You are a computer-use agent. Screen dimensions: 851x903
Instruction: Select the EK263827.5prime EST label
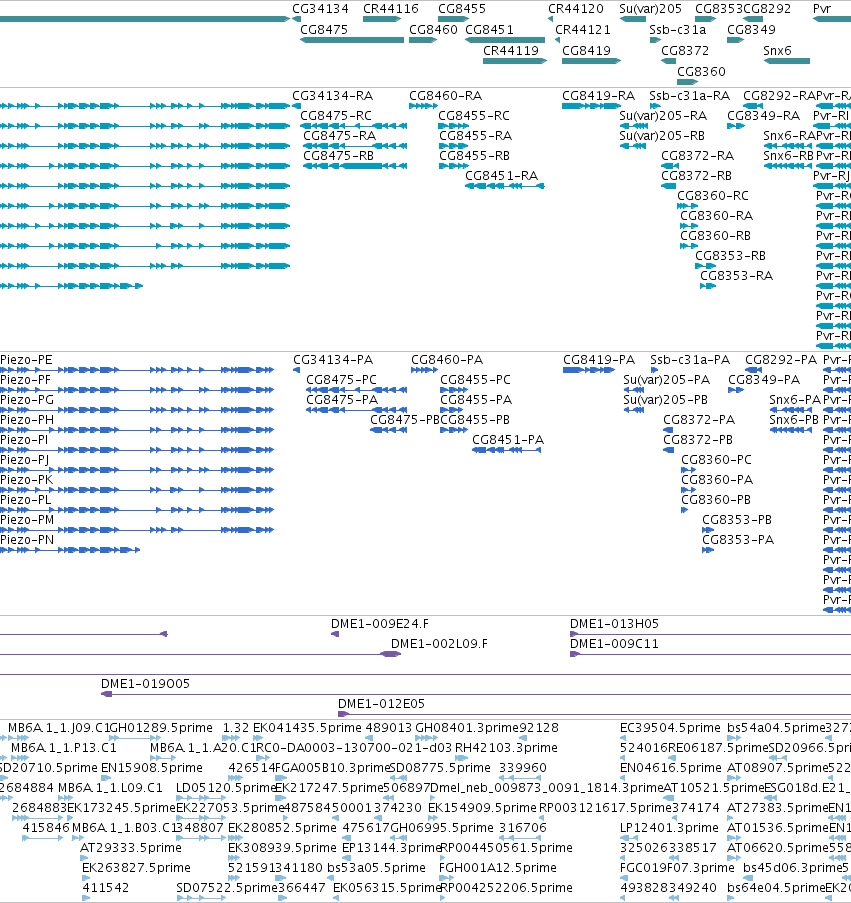click(136, 868)
